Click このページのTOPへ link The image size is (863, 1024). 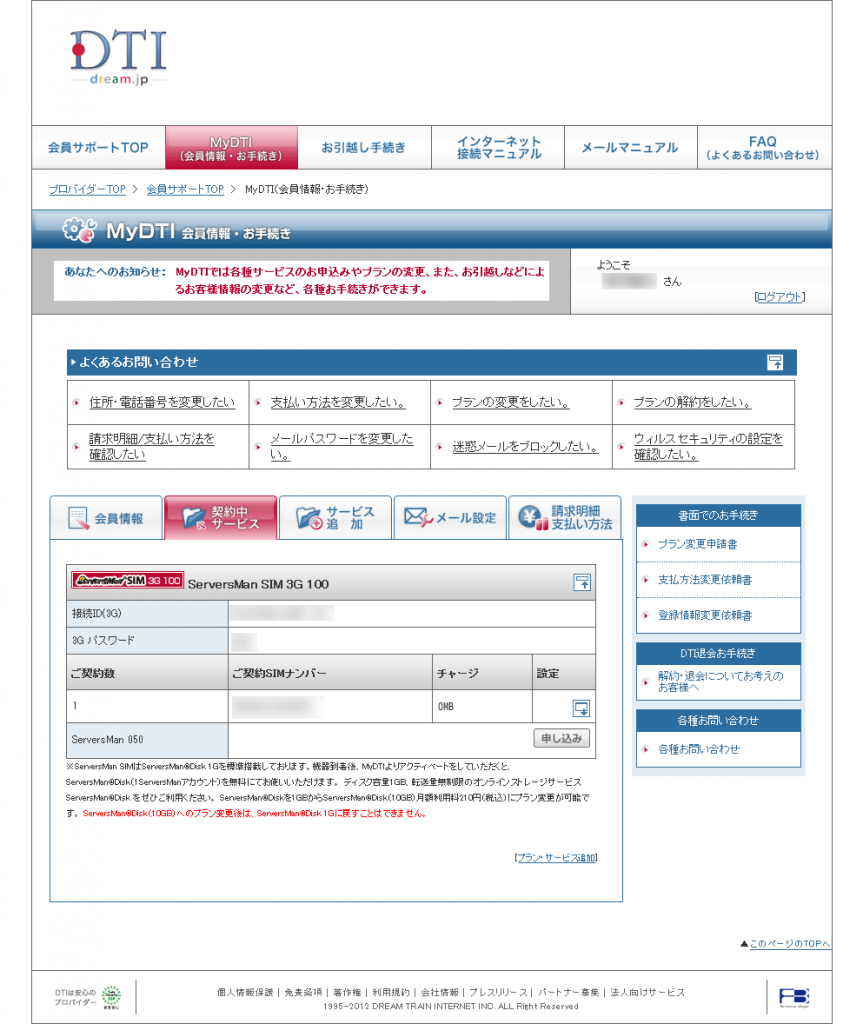tap(789, 944)
